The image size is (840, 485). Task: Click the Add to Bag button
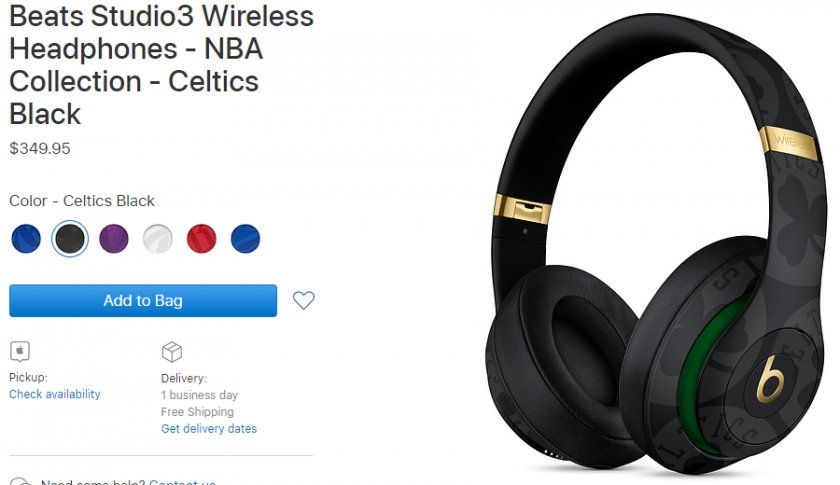(143, 301)
